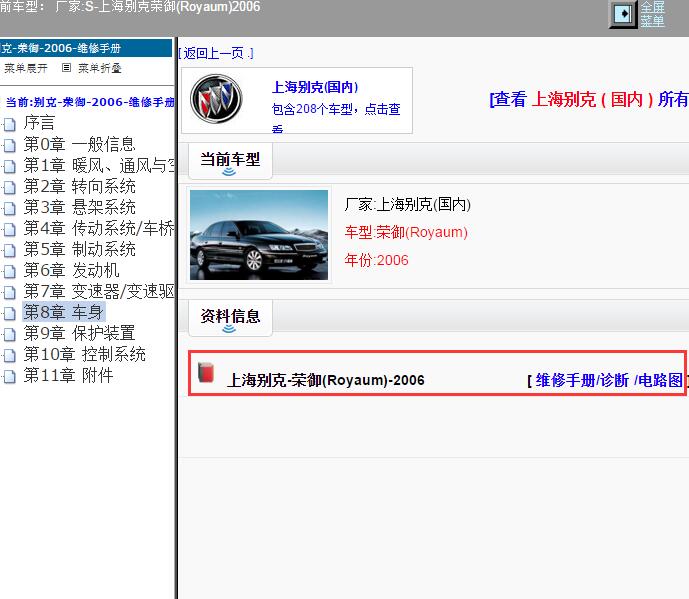Click page icon beside 第3章
The height and width of the screenshot is (599, 689).
10,209
